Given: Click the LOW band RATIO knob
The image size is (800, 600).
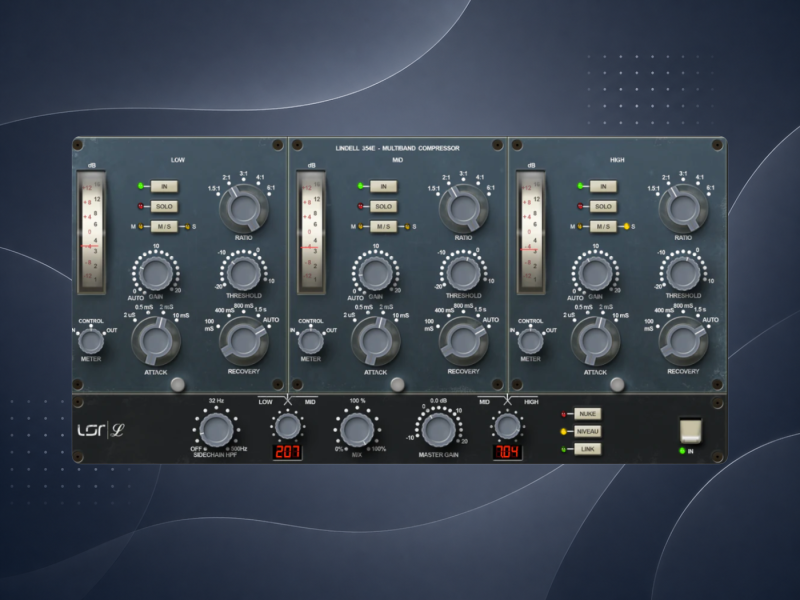Looking at the screenshot, I should point(244,209).
